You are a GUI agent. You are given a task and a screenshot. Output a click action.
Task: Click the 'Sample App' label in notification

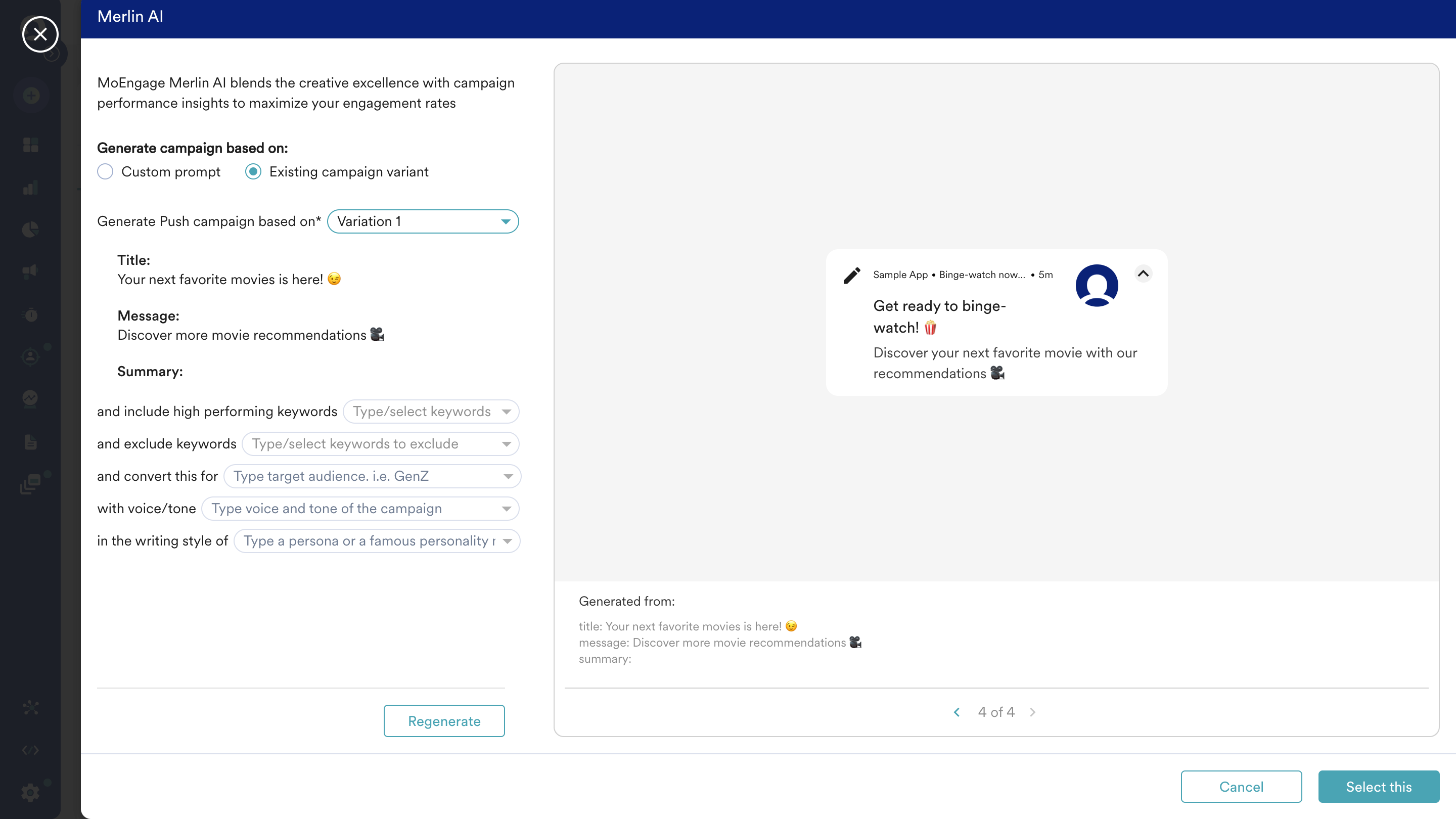point(900,275)
